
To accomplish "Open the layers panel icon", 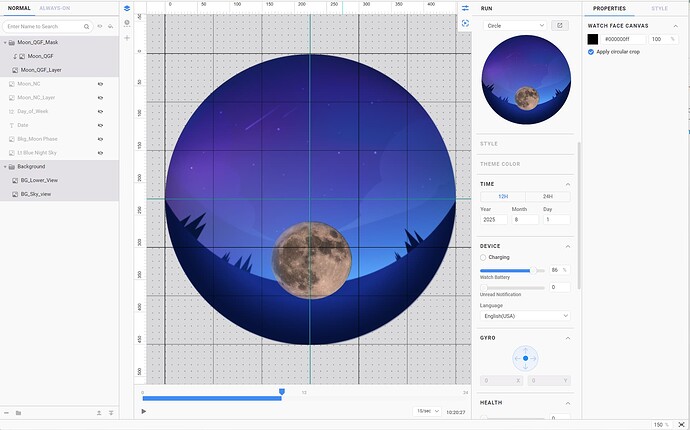I will coord(127,8).
